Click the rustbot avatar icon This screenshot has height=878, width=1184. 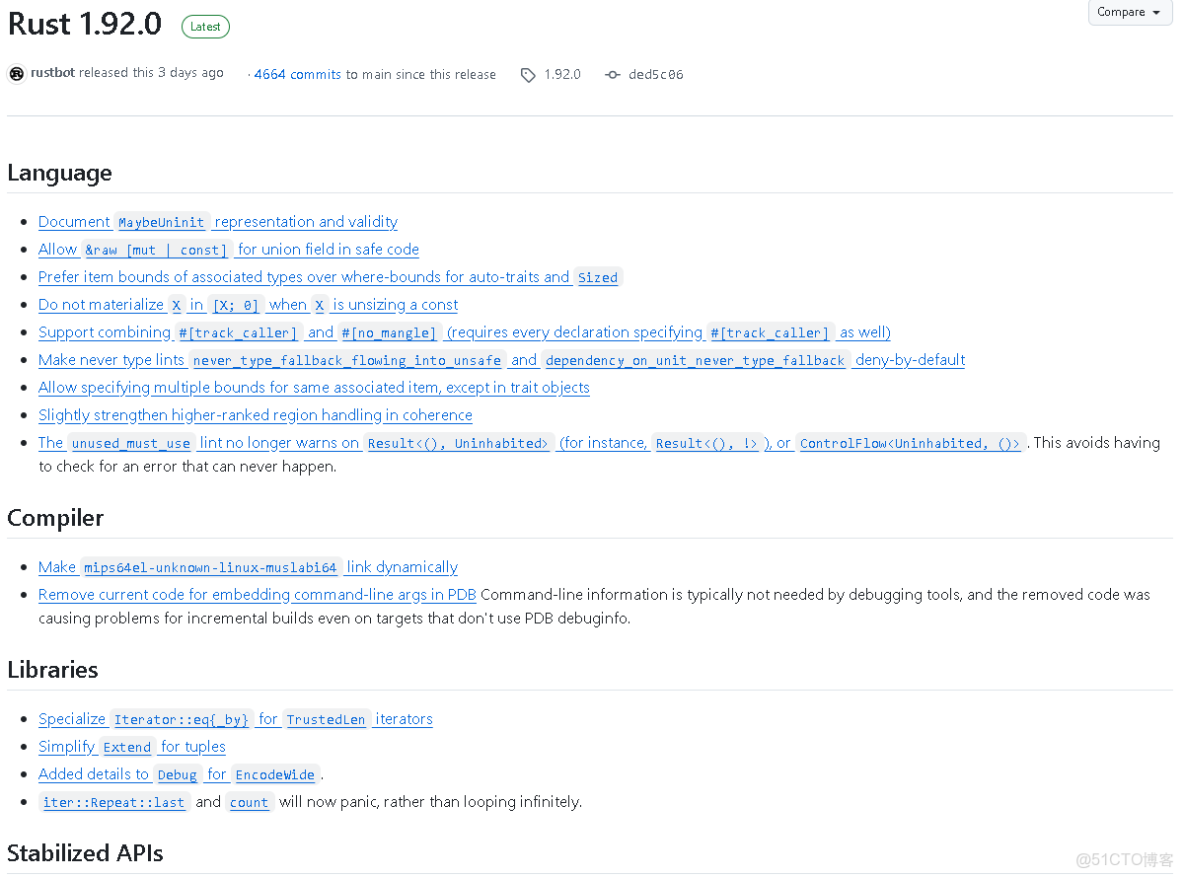pyautogui.click(x=16, y=73)
